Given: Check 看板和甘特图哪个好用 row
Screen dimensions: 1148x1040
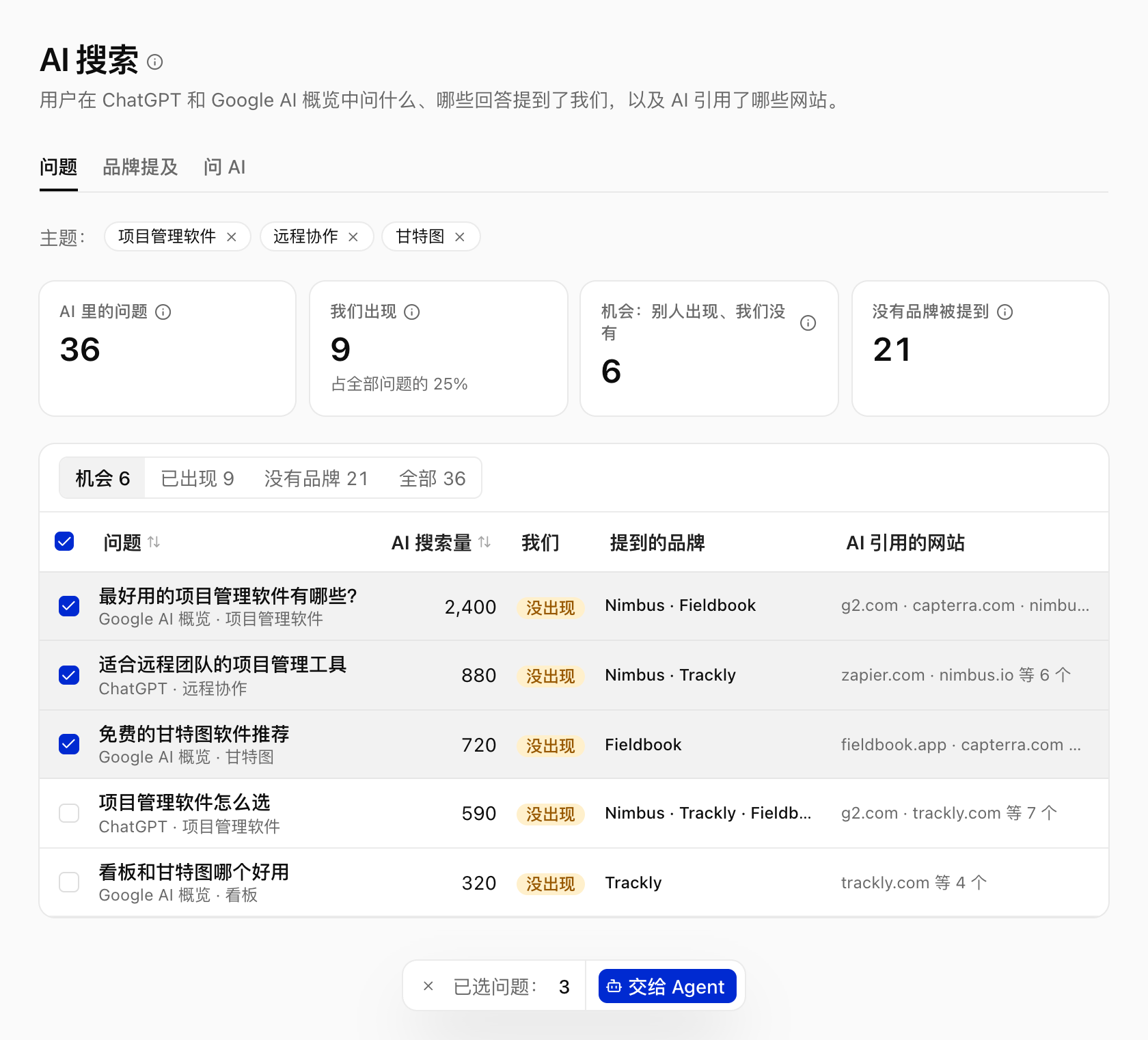Looking at the screenshot, I should (x=69, y=882).
